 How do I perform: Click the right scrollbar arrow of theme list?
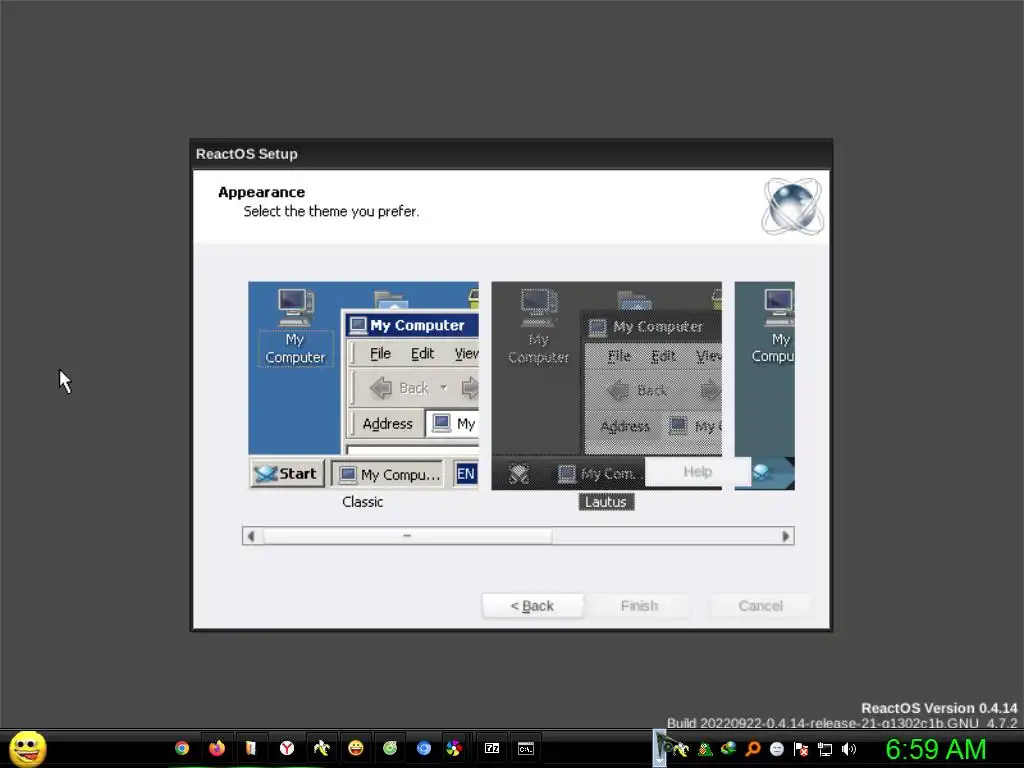(x=786, y=536)
